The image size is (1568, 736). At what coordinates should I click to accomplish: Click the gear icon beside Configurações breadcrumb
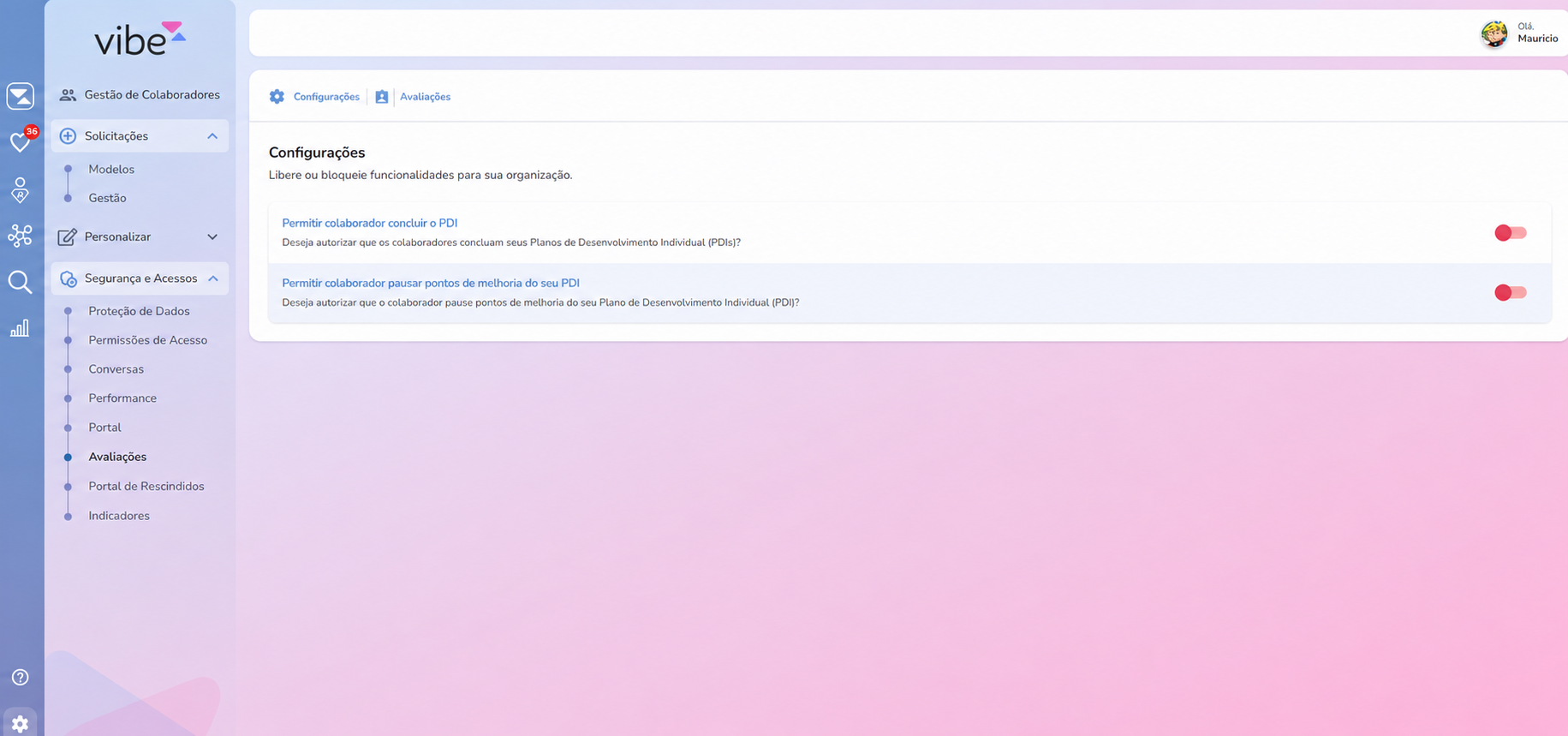[277, 97]
